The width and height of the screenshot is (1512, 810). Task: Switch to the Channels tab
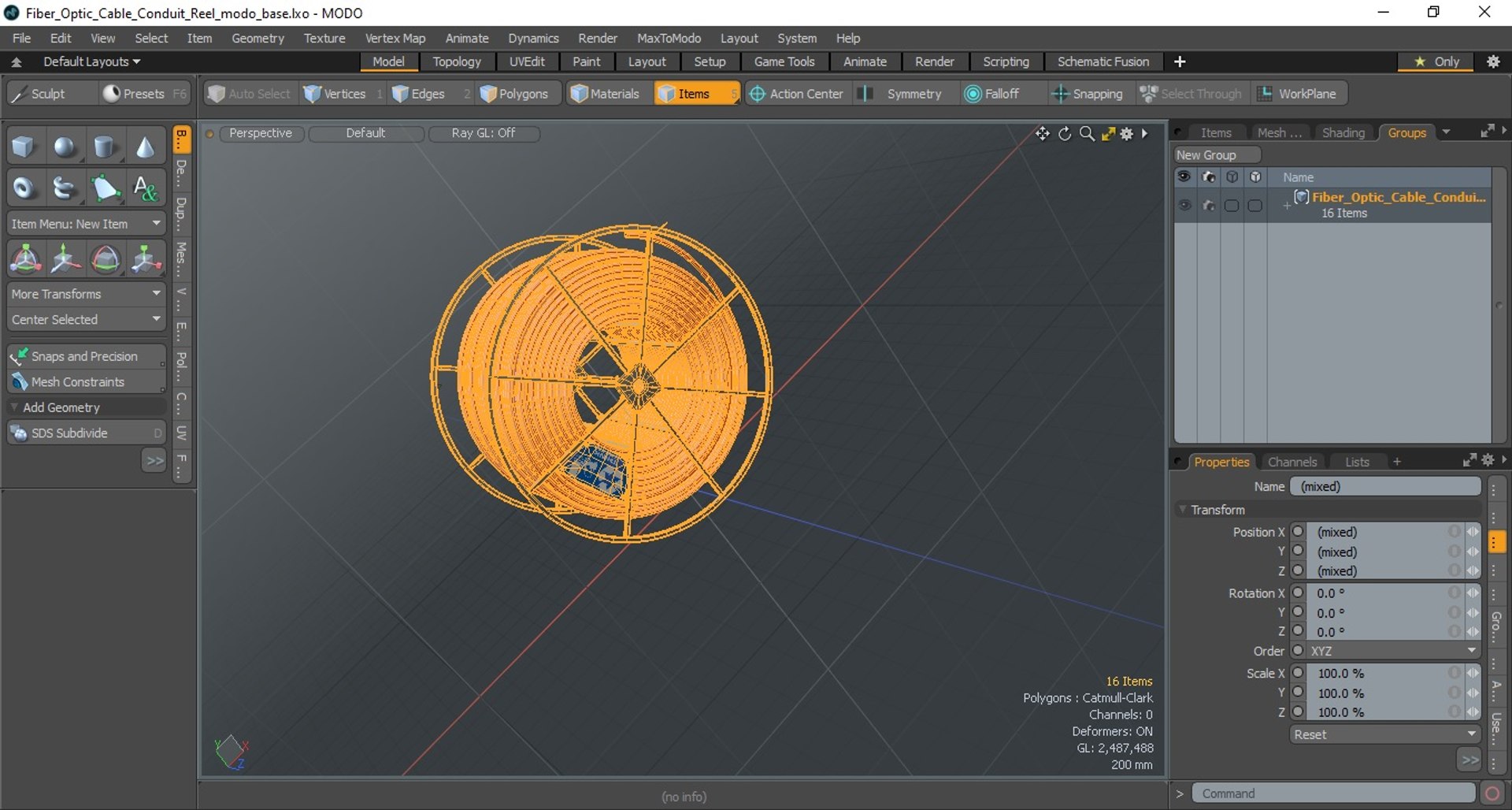[1292, 462]
